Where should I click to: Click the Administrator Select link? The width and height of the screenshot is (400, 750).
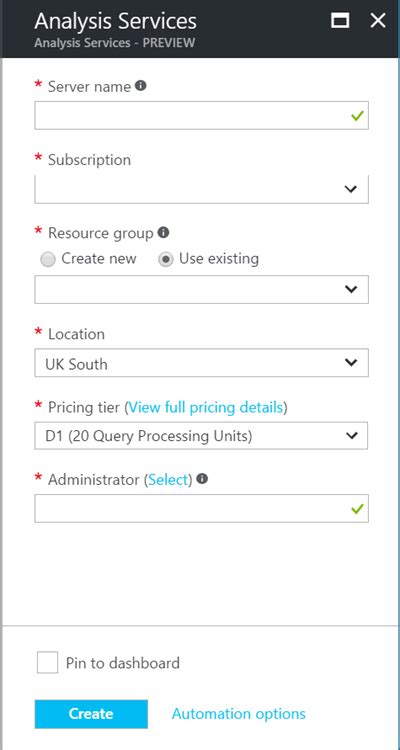pos(168,480)
